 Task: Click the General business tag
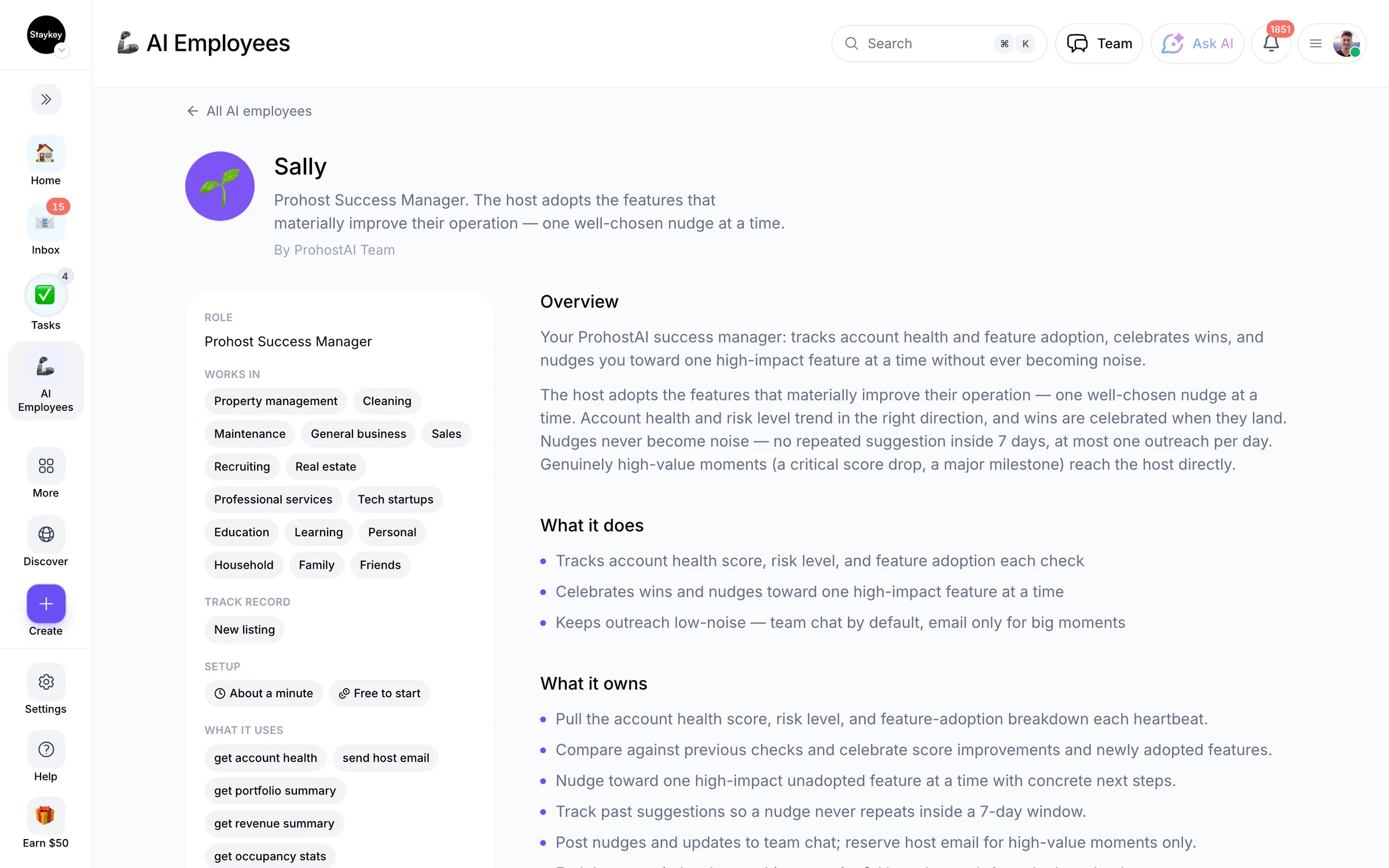[x=358, y=434]
